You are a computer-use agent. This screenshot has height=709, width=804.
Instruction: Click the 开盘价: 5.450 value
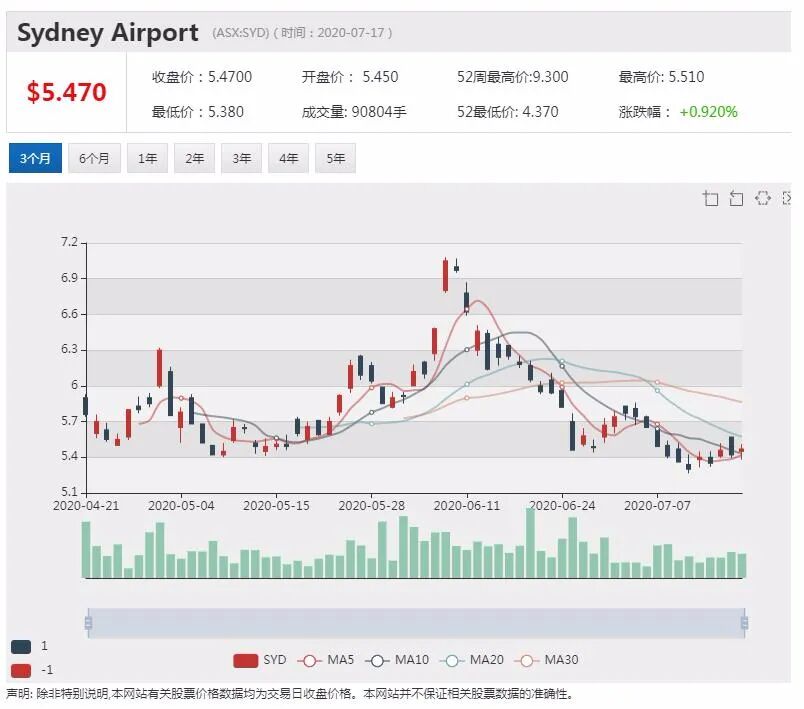click(350, 77)
